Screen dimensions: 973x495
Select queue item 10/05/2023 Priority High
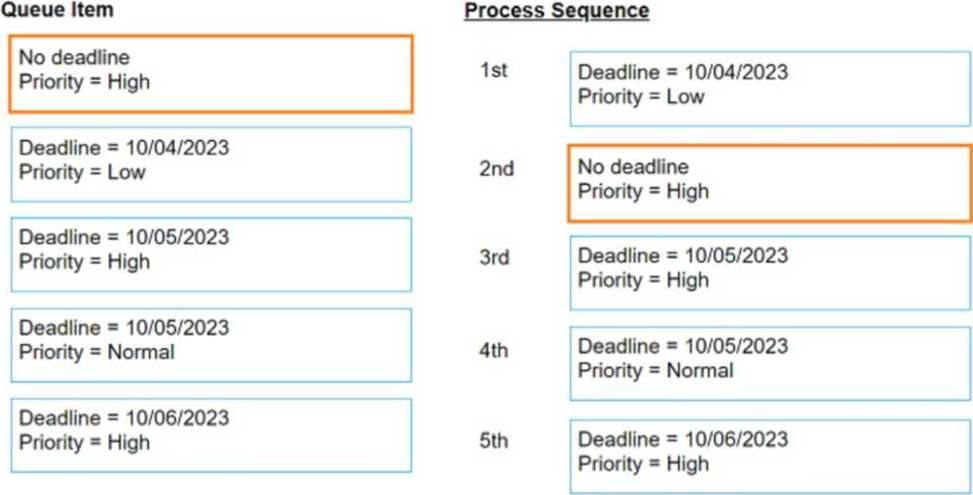click(x=211, y=254)
